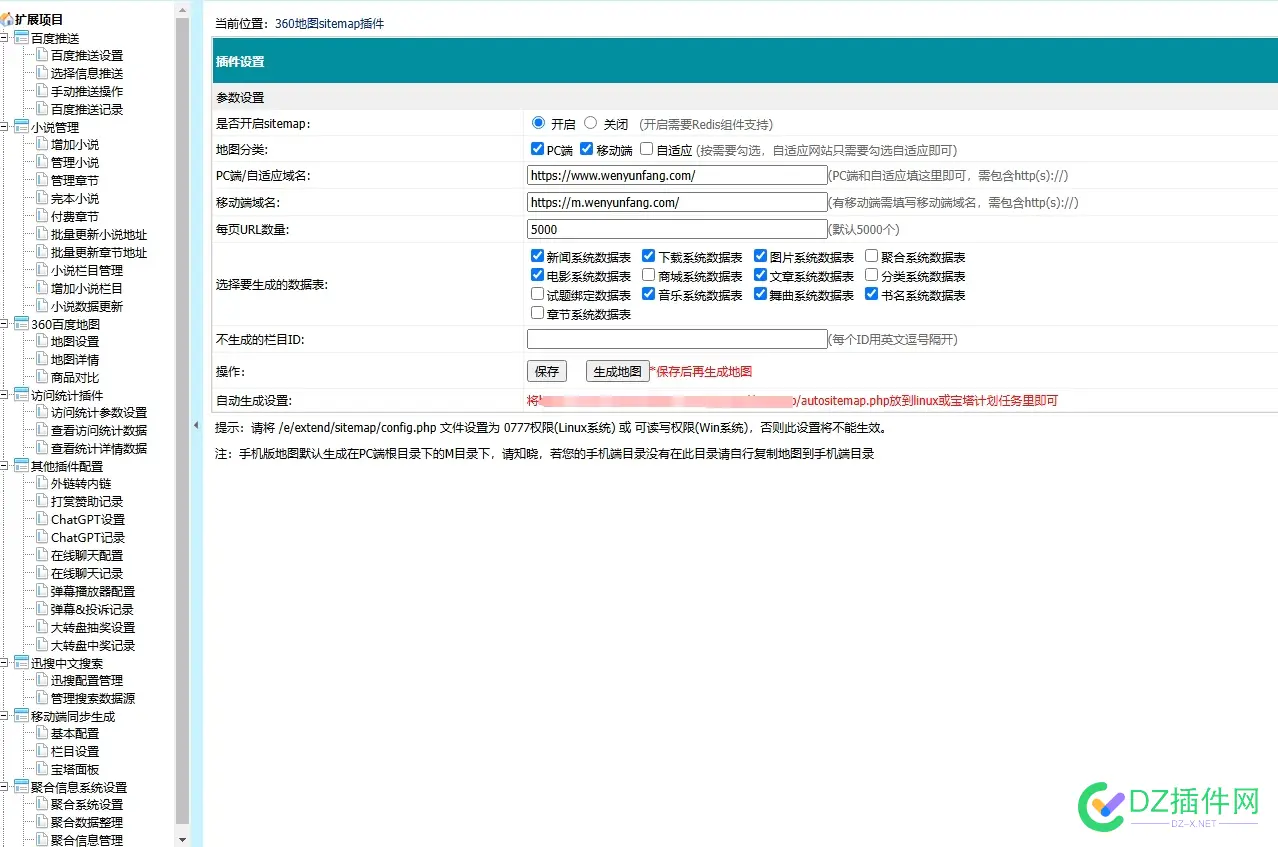Select 关闭 radio for sitemap
The image size is (1278, 847).
click(x=591, y=123)
